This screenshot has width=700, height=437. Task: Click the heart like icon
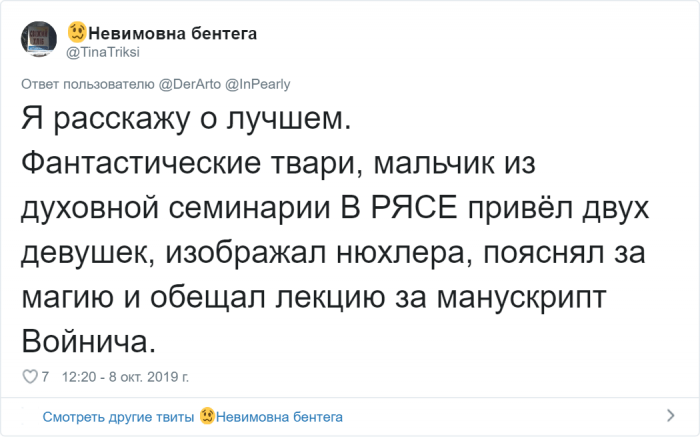tap(30, 377)
